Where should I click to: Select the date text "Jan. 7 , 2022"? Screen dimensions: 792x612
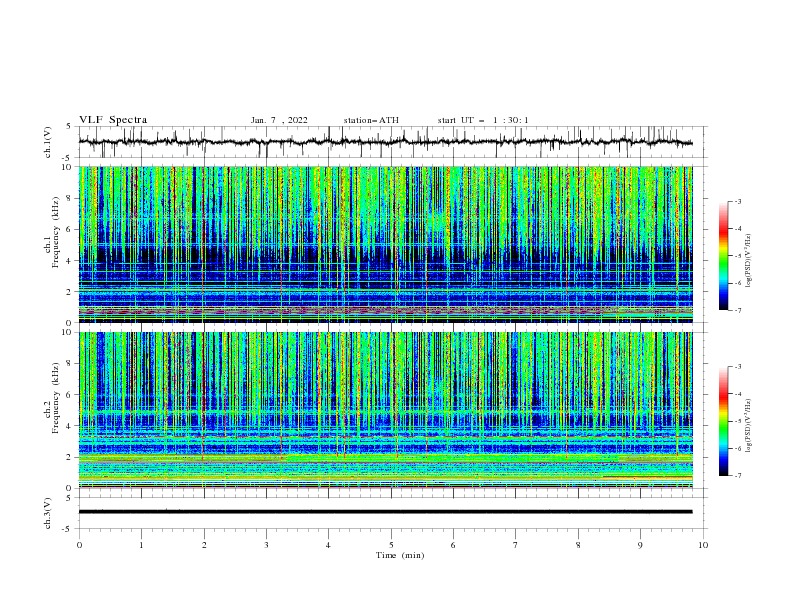(x=279, y=120)
